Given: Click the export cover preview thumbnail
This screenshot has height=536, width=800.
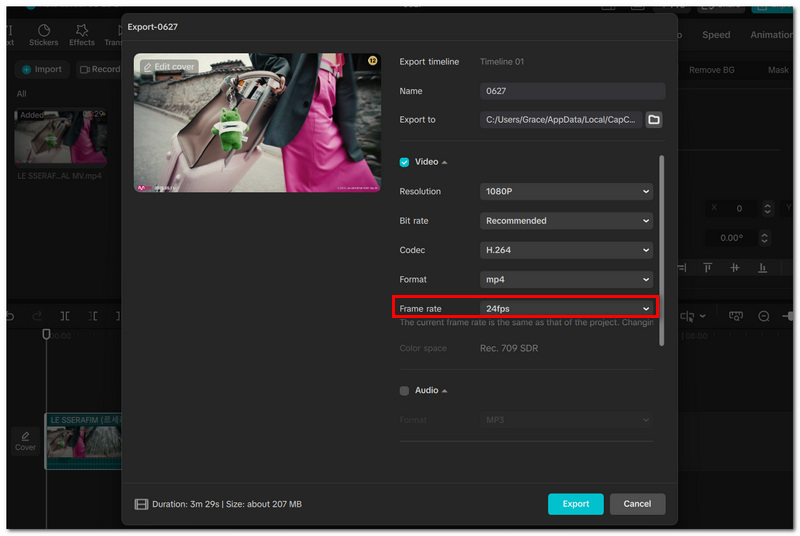Looking at the screenshot, I should click(257, 123).
